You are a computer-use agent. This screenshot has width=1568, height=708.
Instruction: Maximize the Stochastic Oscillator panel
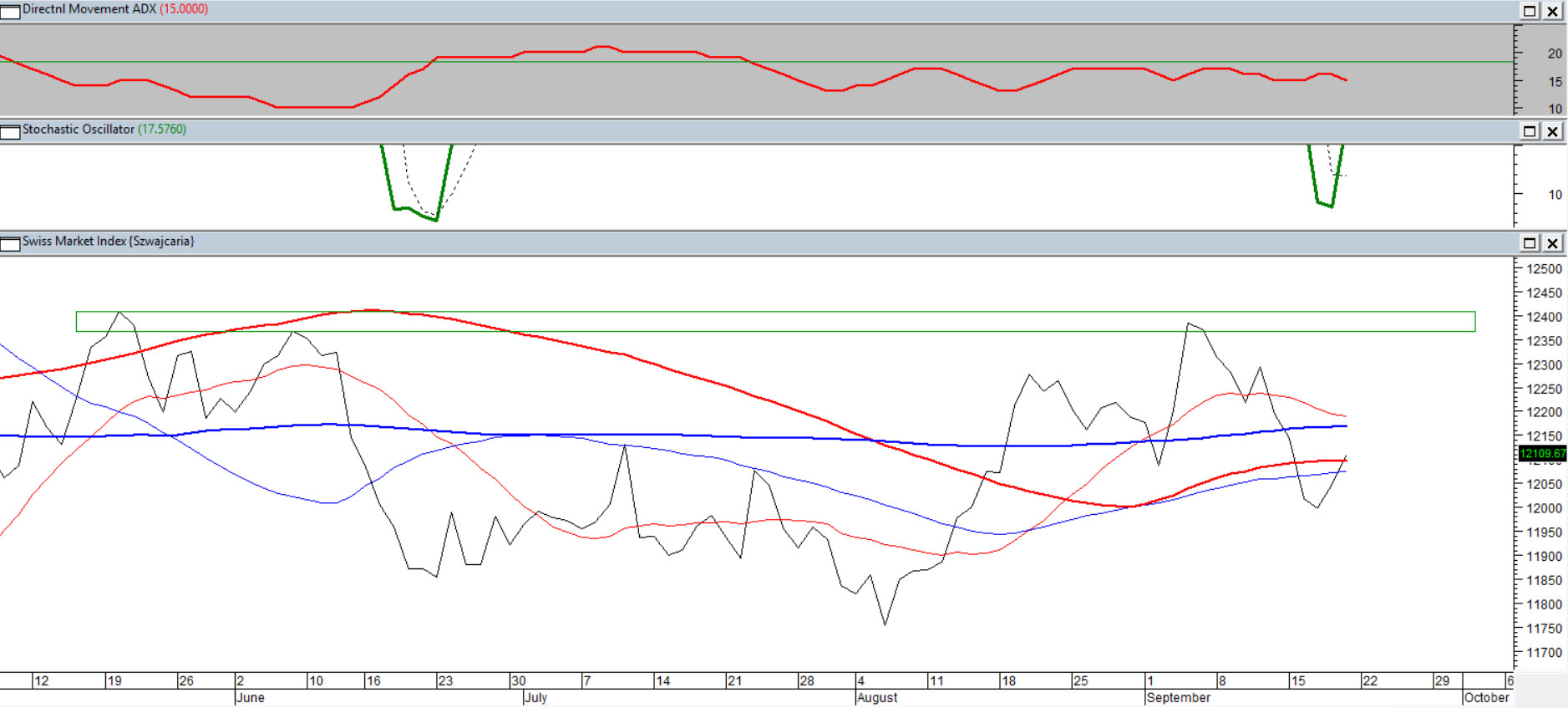[x=1530, y=131]
